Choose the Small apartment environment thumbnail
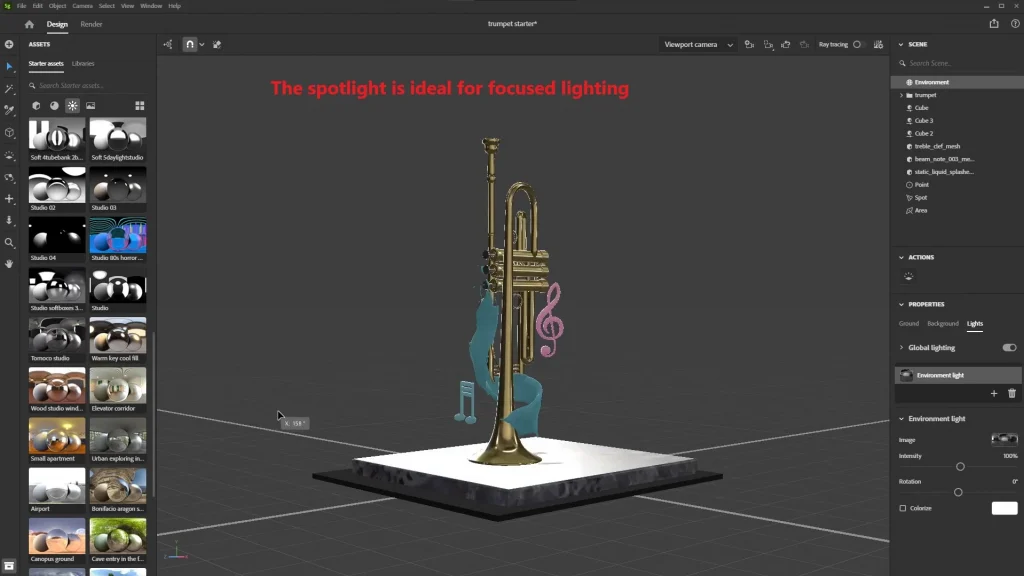This screenshot has width=1024, height=576. [57, 436]
